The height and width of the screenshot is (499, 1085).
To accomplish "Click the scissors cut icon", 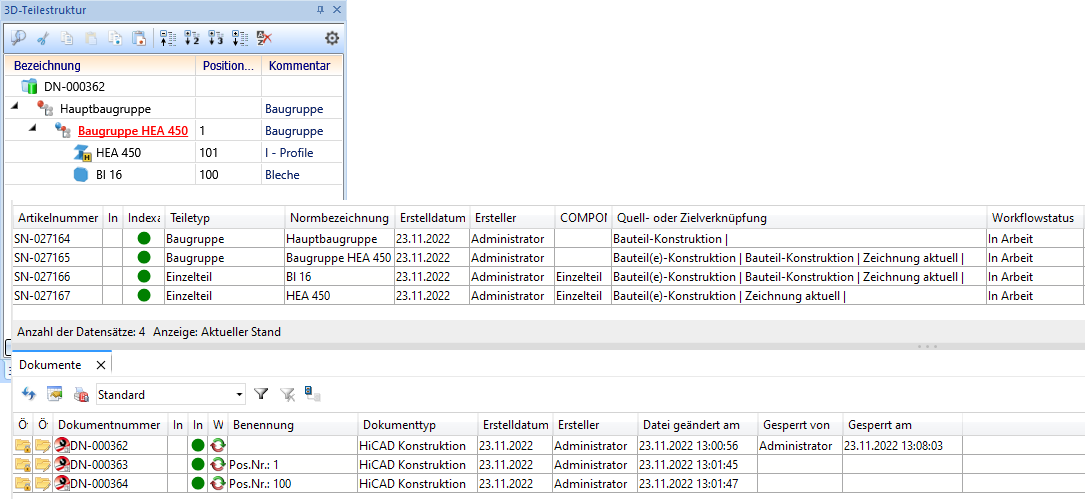I will tap(43, 39).
